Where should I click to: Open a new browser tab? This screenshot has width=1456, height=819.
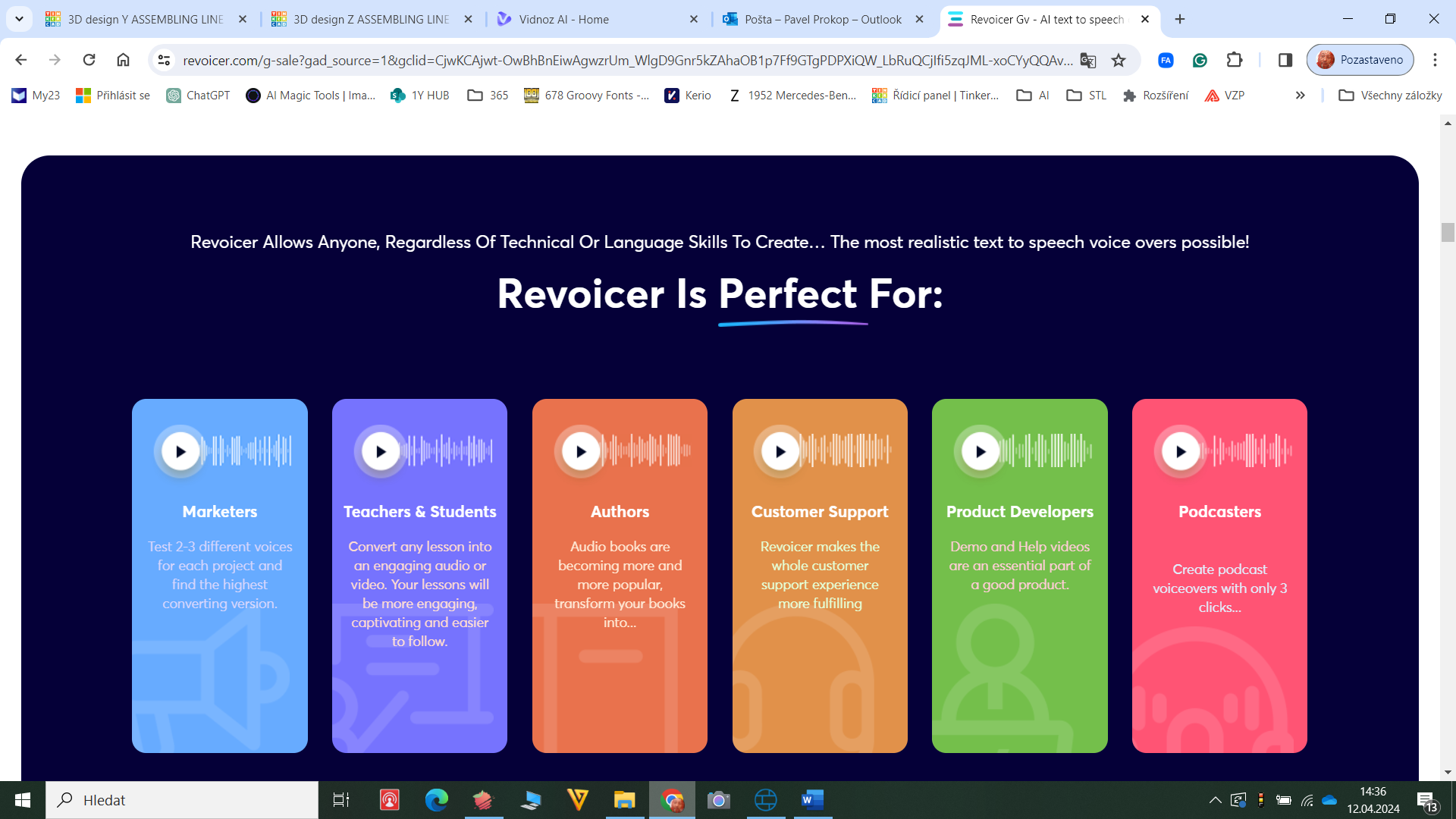pos(1180,19)
